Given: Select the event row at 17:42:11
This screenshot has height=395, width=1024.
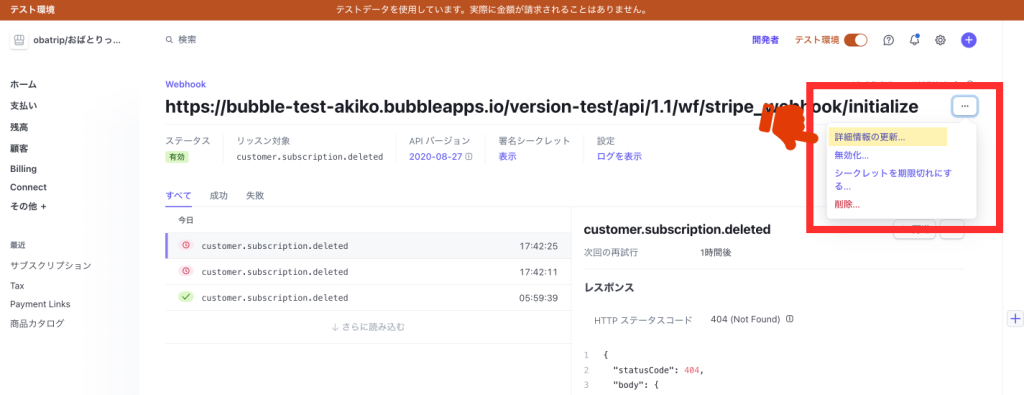Looking at the screenshot, I should (x=368, y=271).
